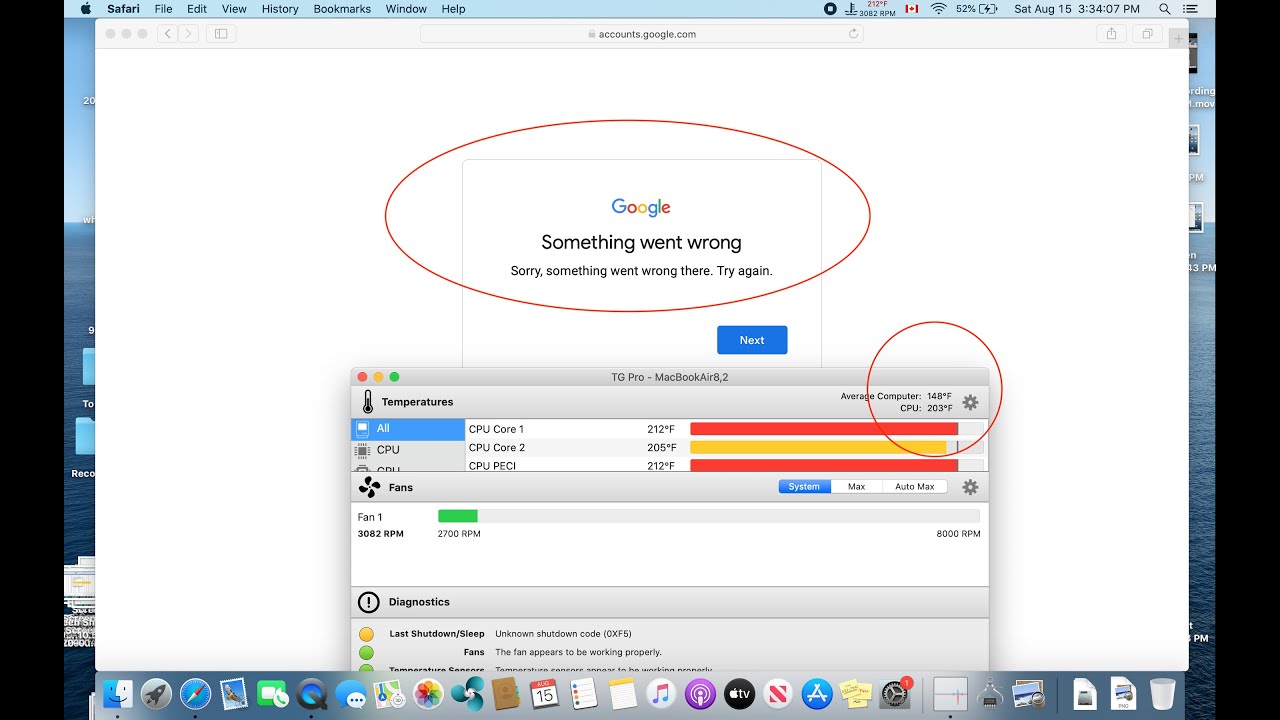Stop screen recording from menu bar

click(830, 9)
